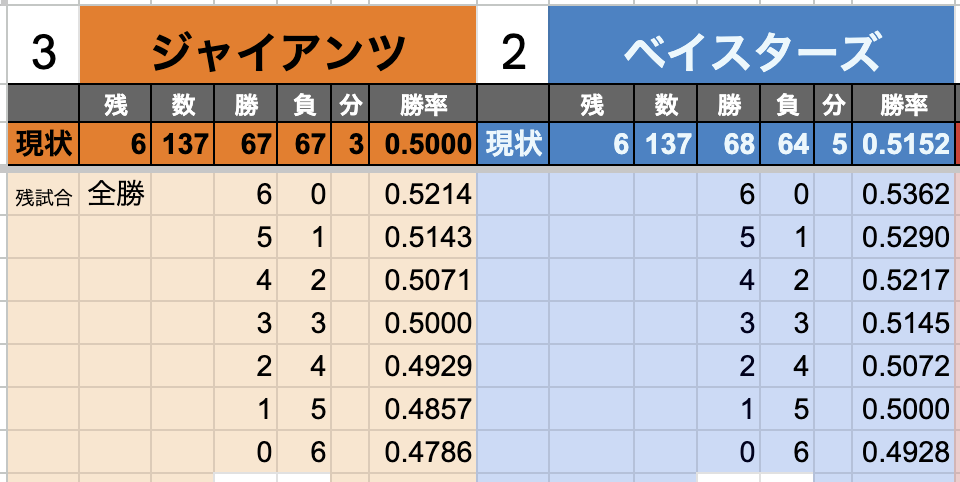The height and width of the screenshot is (482, 960).
Task: Click the cell showing 0.4928
Action: point(903,453)
